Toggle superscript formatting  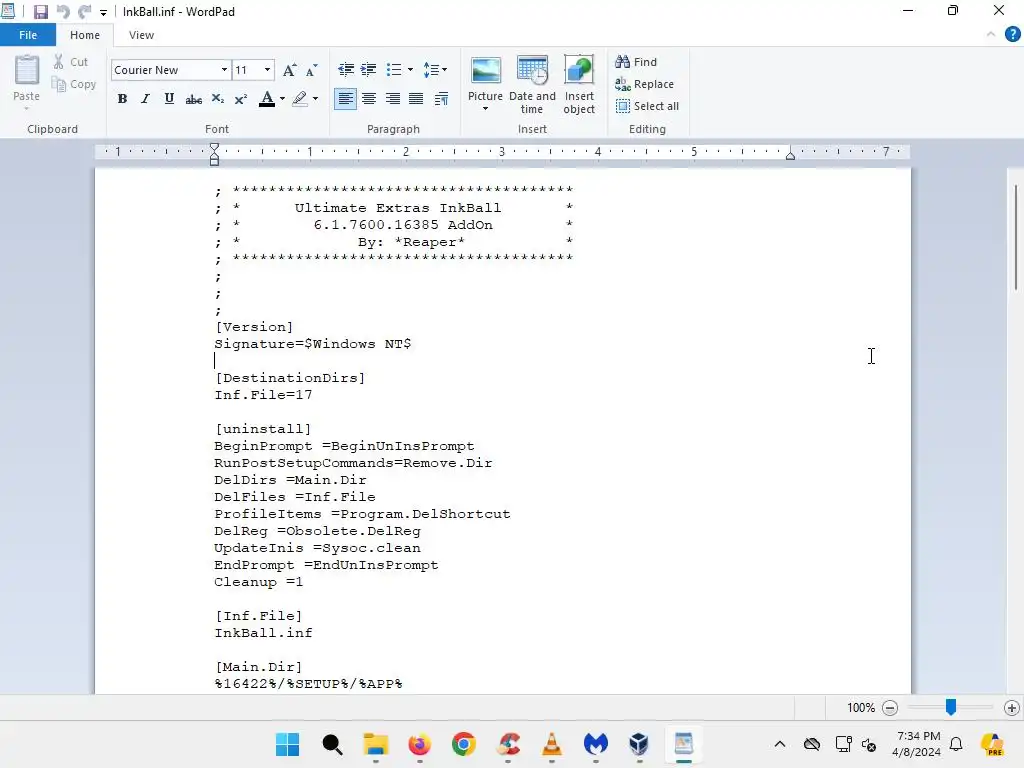tap(240, 99)
